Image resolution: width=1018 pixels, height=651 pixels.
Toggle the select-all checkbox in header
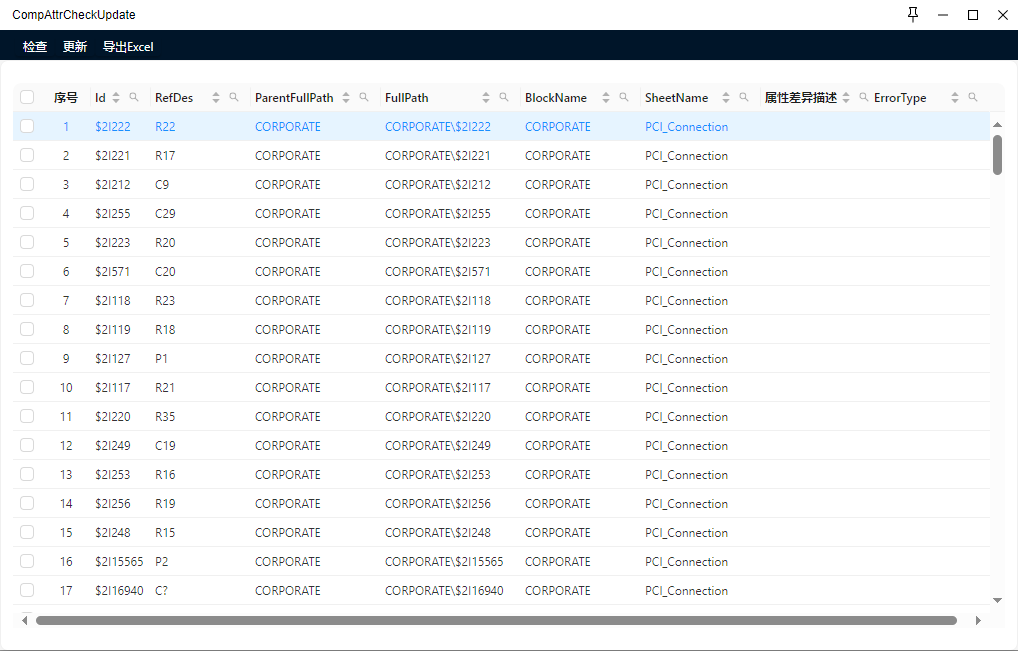pyautogui.click(x=27, y=98)
